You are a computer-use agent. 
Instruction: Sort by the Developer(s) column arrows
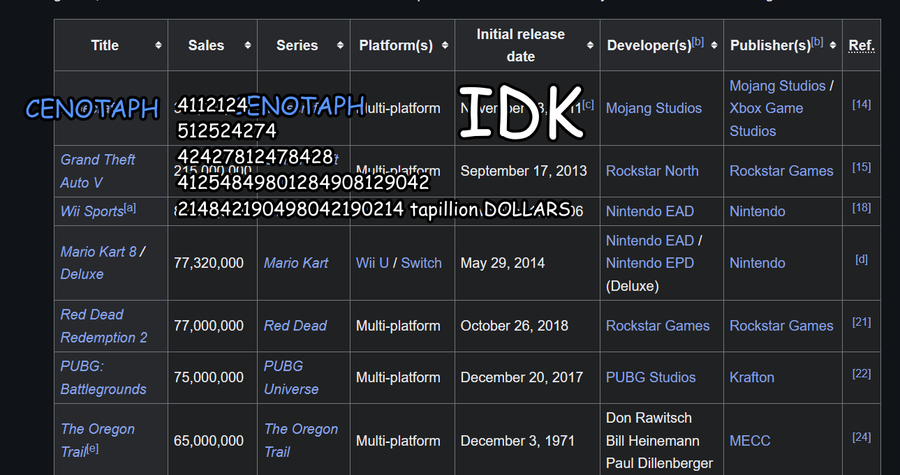[714, 45]
